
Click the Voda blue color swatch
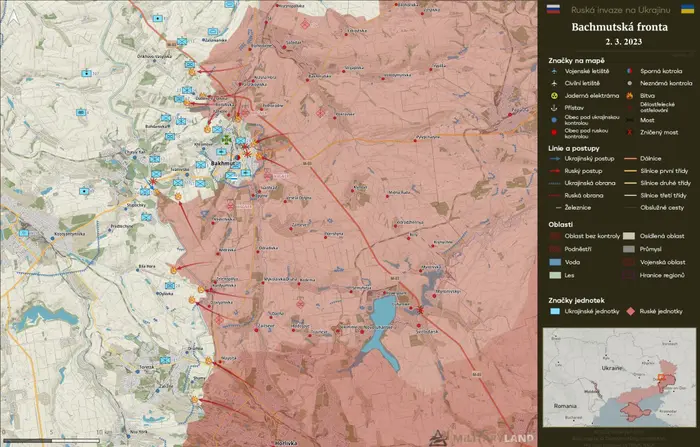[x=555, y=262]
